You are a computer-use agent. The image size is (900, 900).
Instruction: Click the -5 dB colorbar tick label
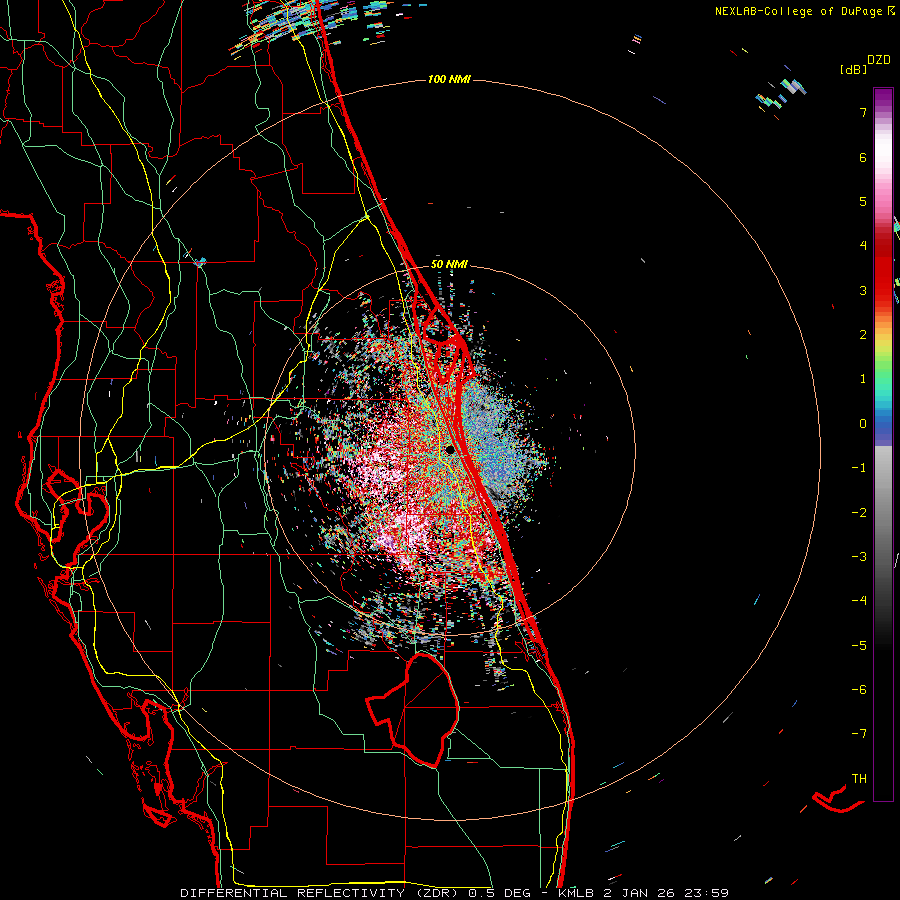pos(859,646)
